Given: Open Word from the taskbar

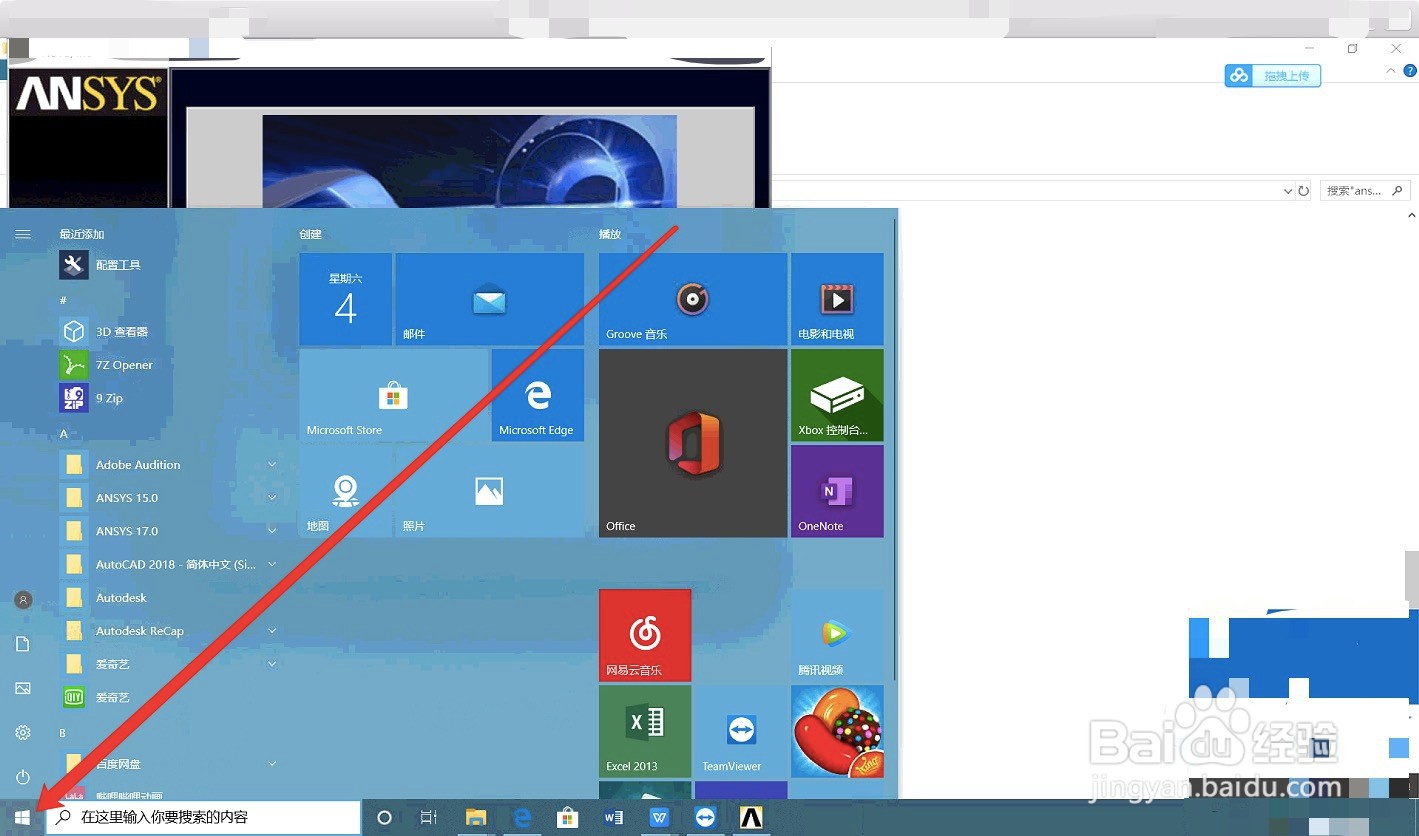Looking at the screenshot, I should pyautogui.click(x=613, y=818).
